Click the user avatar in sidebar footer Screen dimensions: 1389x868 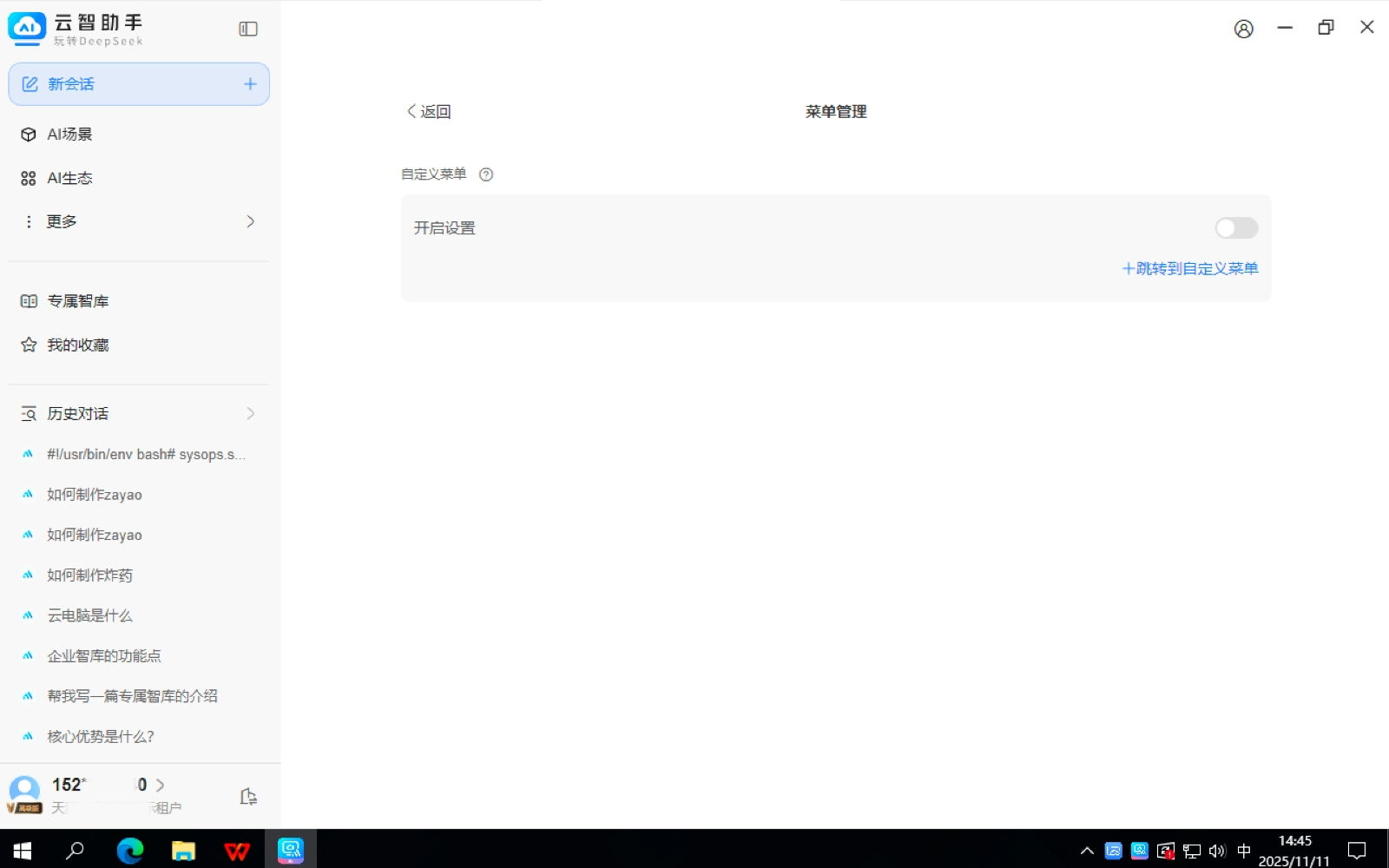tap(24, 790)
